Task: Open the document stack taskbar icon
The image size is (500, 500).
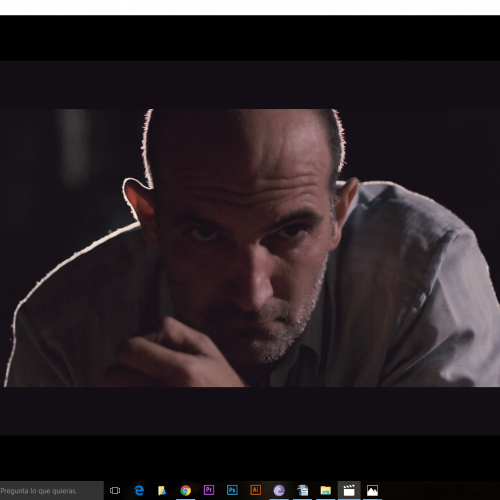Action: point(303,490)
